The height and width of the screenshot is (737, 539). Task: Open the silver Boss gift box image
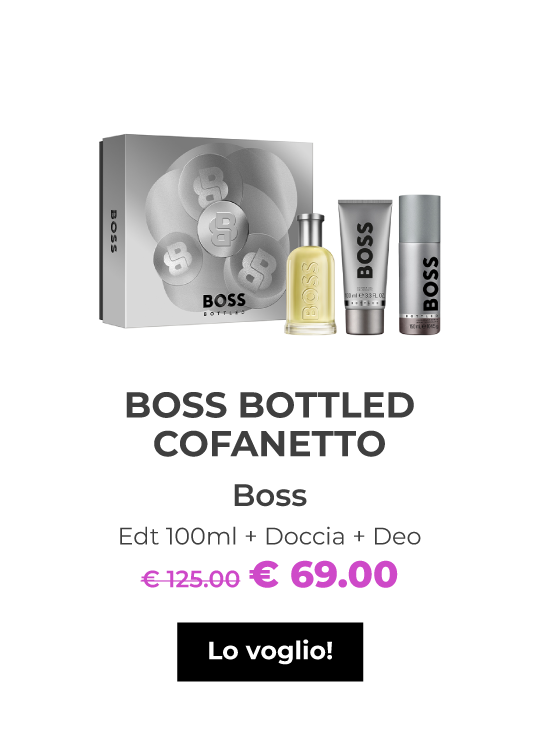point(206,231)
